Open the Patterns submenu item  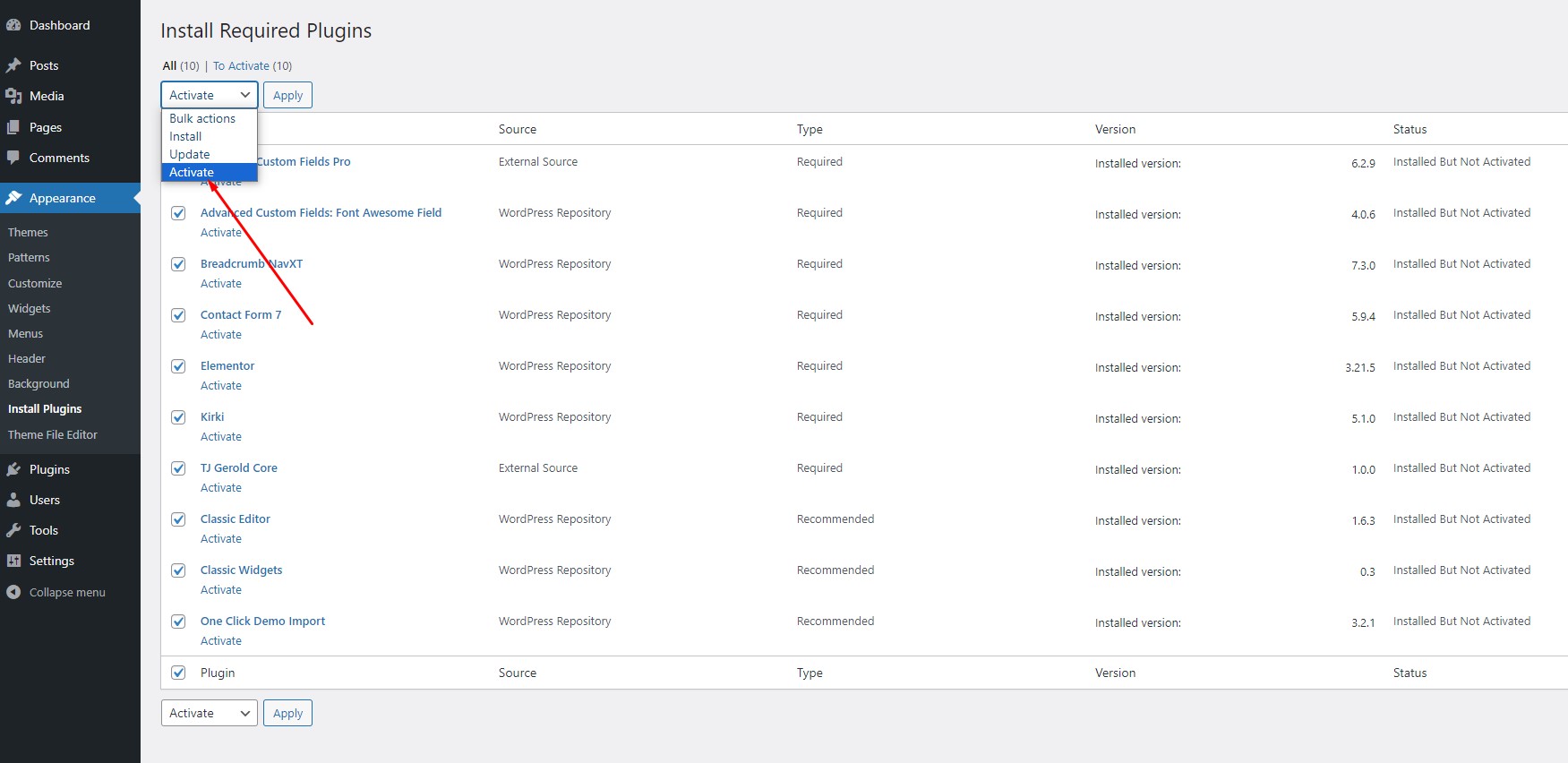click(29, 257)
